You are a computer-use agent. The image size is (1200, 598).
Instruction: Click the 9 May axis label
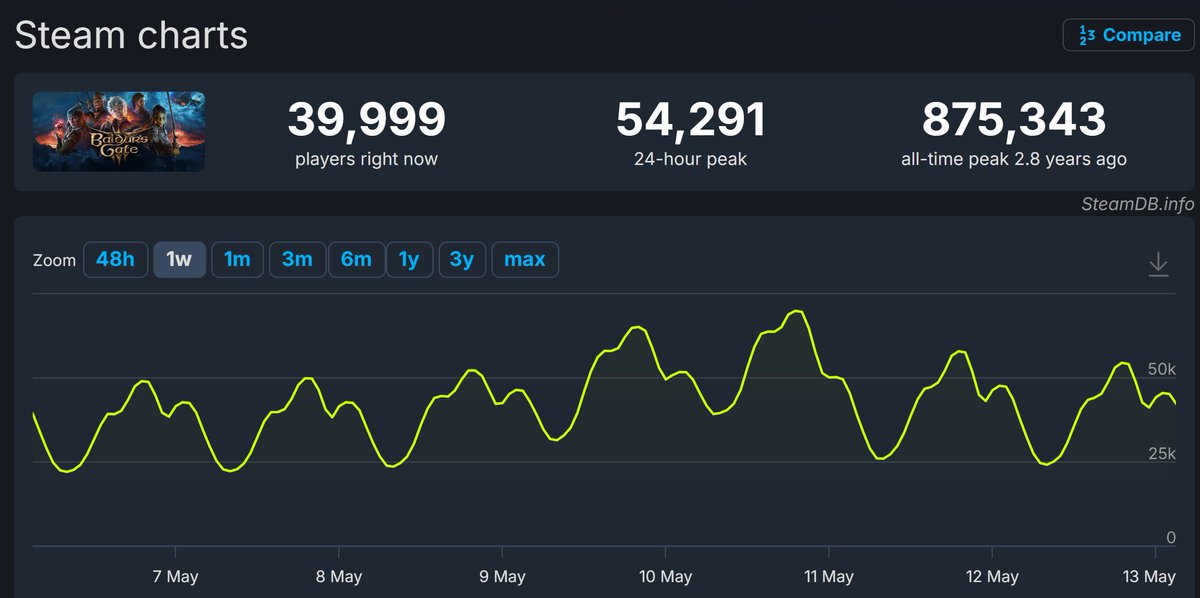point(502,577)
